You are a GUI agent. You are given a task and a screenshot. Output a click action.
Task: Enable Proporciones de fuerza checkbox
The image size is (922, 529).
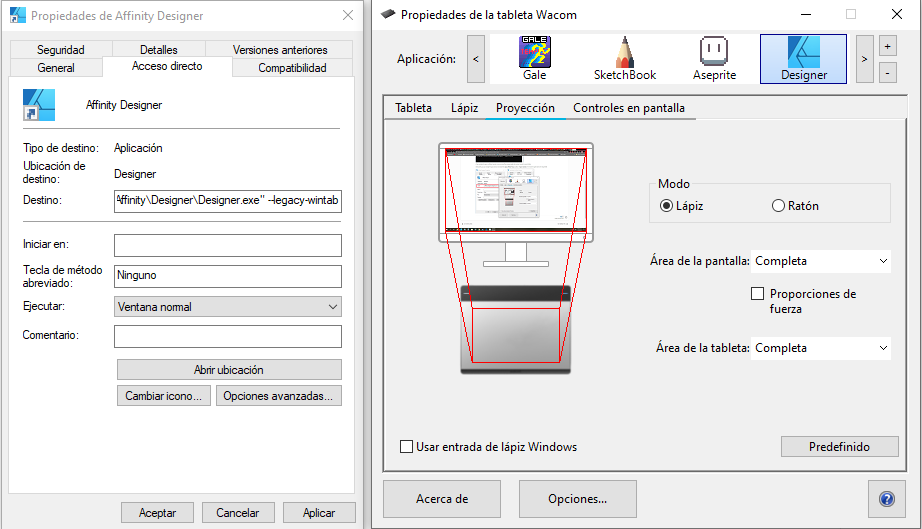(757, 293)
